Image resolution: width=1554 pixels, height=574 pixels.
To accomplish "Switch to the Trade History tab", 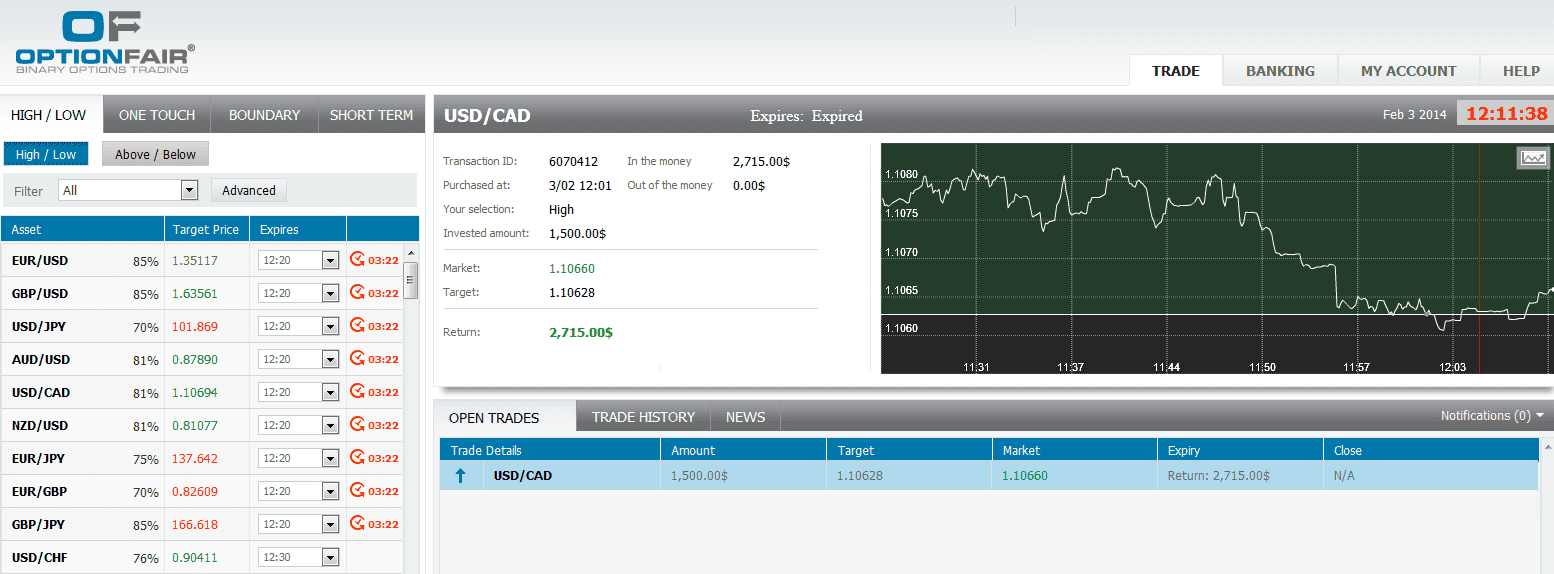I will point(643,417).
